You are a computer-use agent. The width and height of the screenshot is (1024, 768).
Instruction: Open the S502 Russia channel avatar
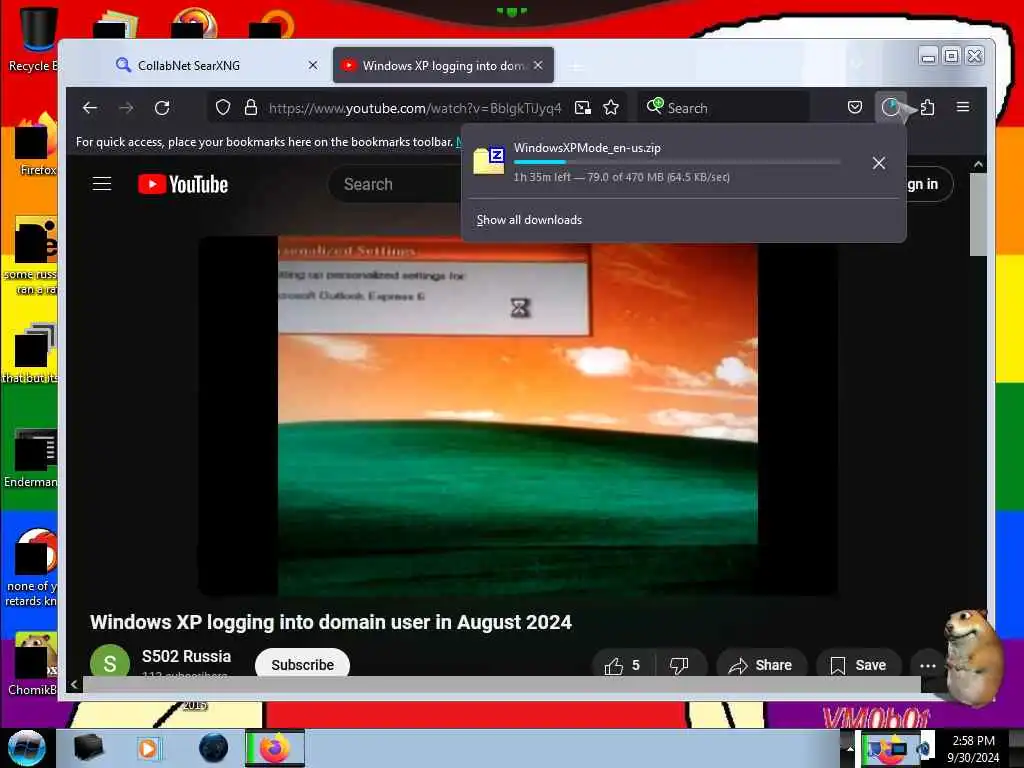pyautogui.click(x=110, y=662)
